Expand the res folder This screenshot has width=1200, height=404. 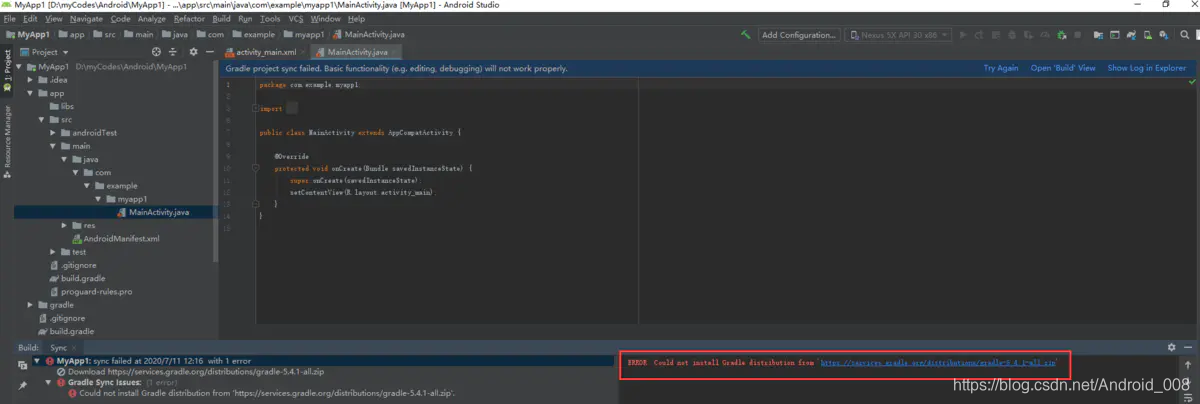pyautogui.click(x=64, y=225)
